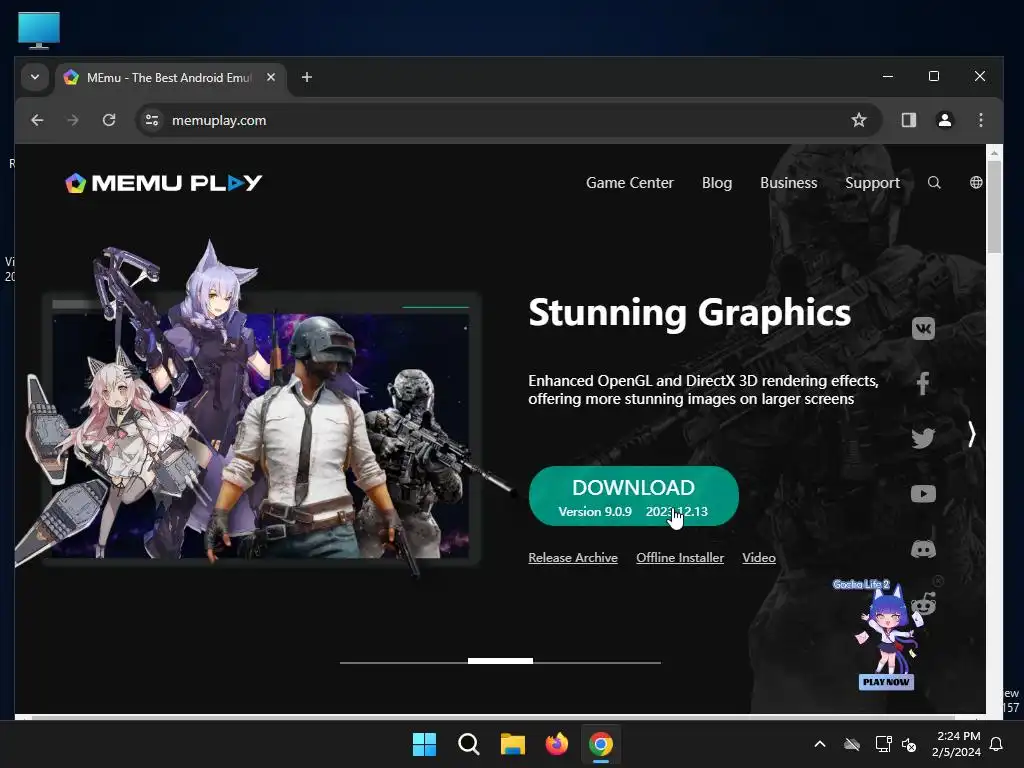This screenshot has width=1024, height=768.
Task: Show hidden system tray icons
Action: pos(820,744)
